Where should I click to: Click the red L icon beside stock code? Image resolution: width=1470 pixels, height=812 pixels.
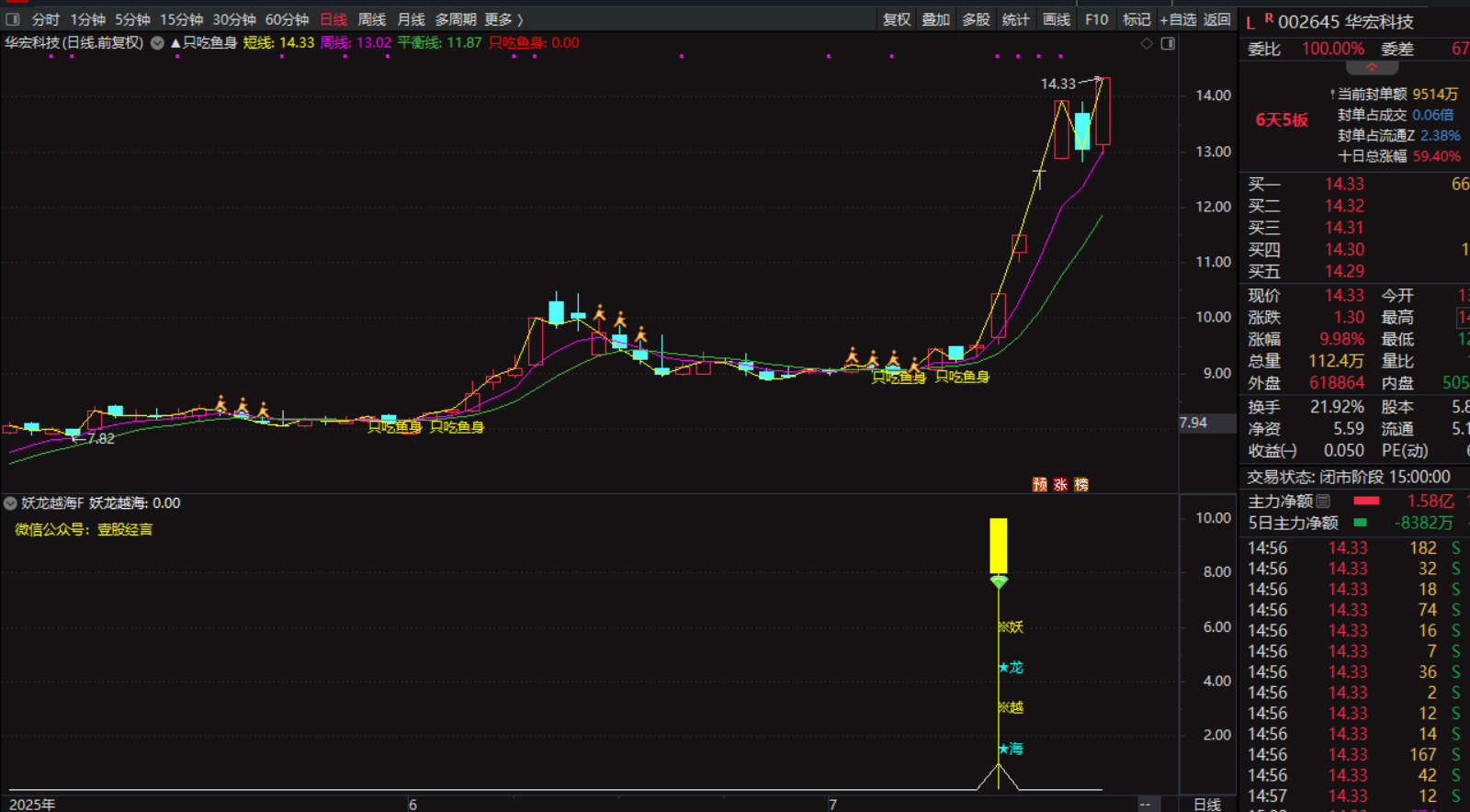[x=1250, y=23]
